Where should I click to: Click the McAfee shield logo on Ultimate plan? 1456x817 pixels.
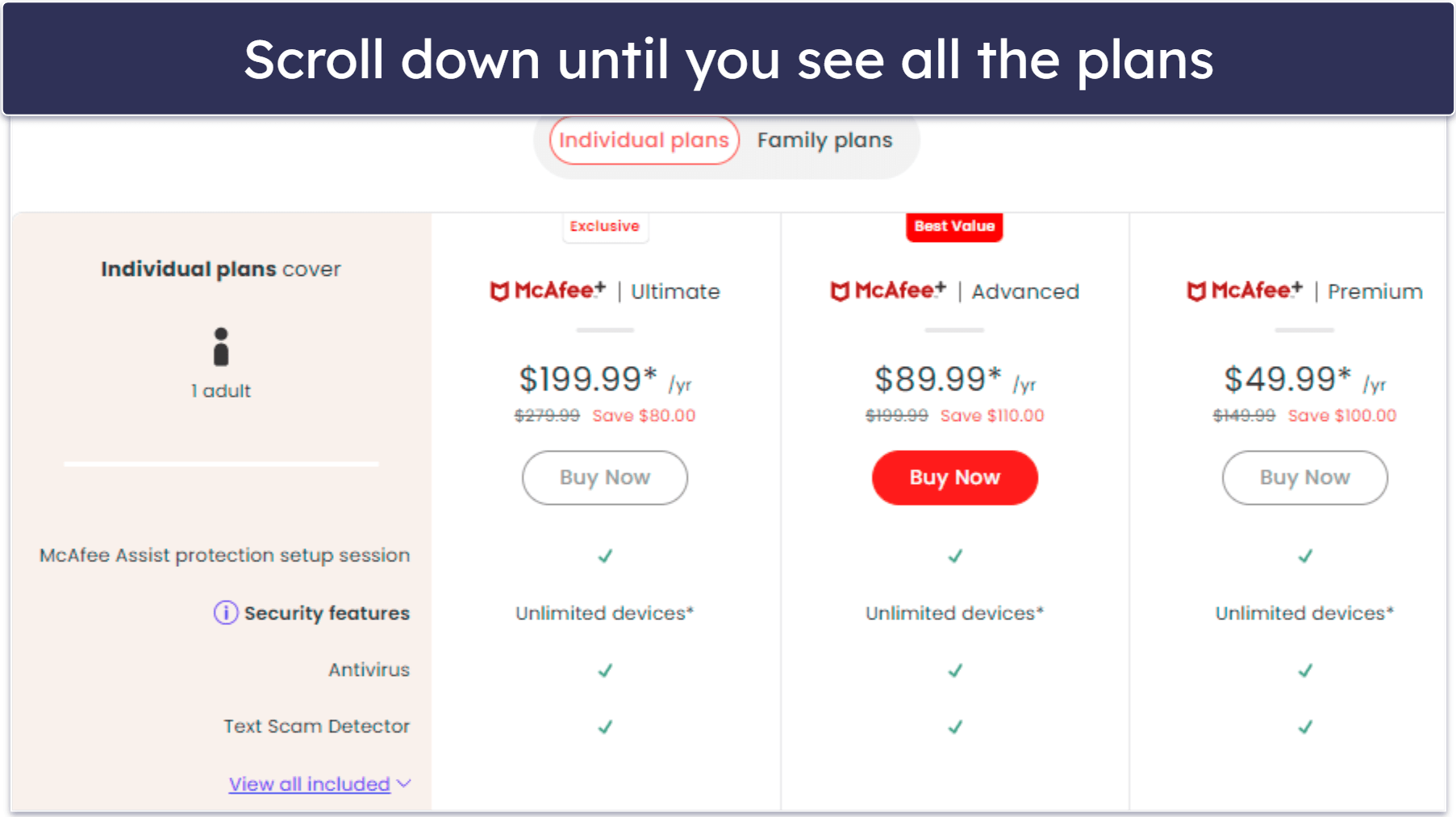click(499, 291)
